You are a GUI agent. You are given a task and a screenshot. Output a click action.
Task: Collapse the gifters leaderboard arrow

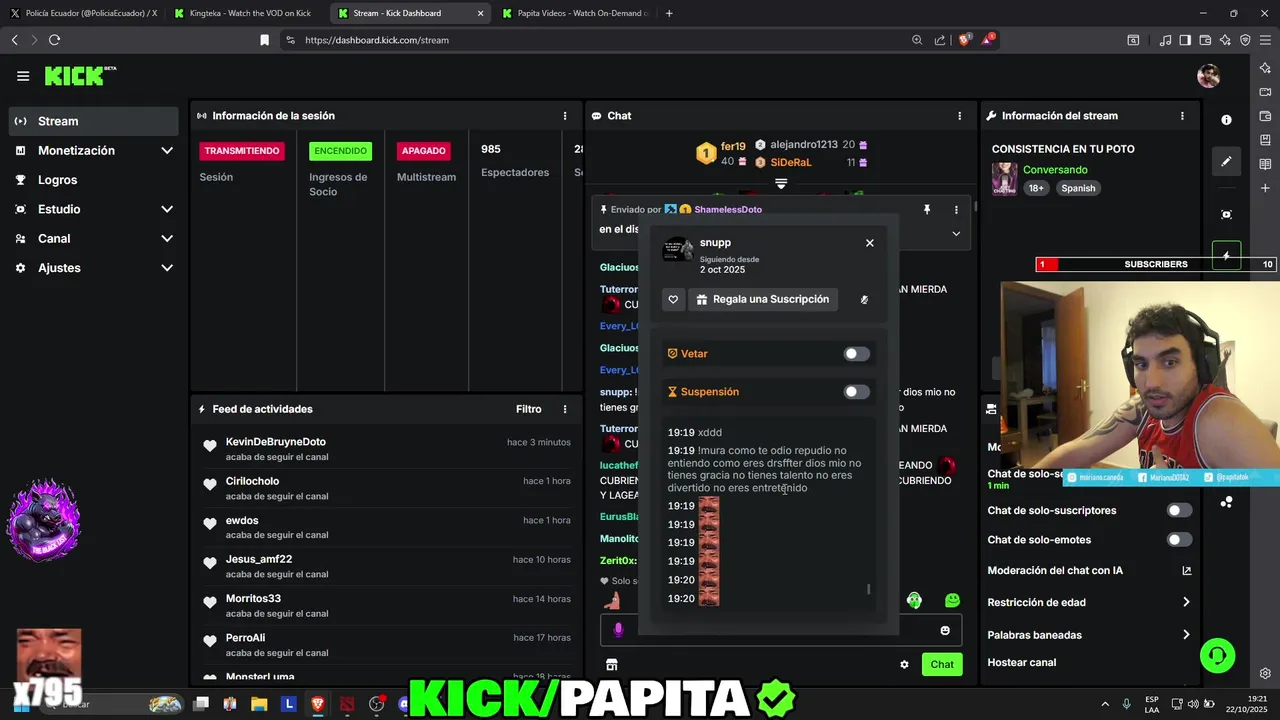click(781, 184)
